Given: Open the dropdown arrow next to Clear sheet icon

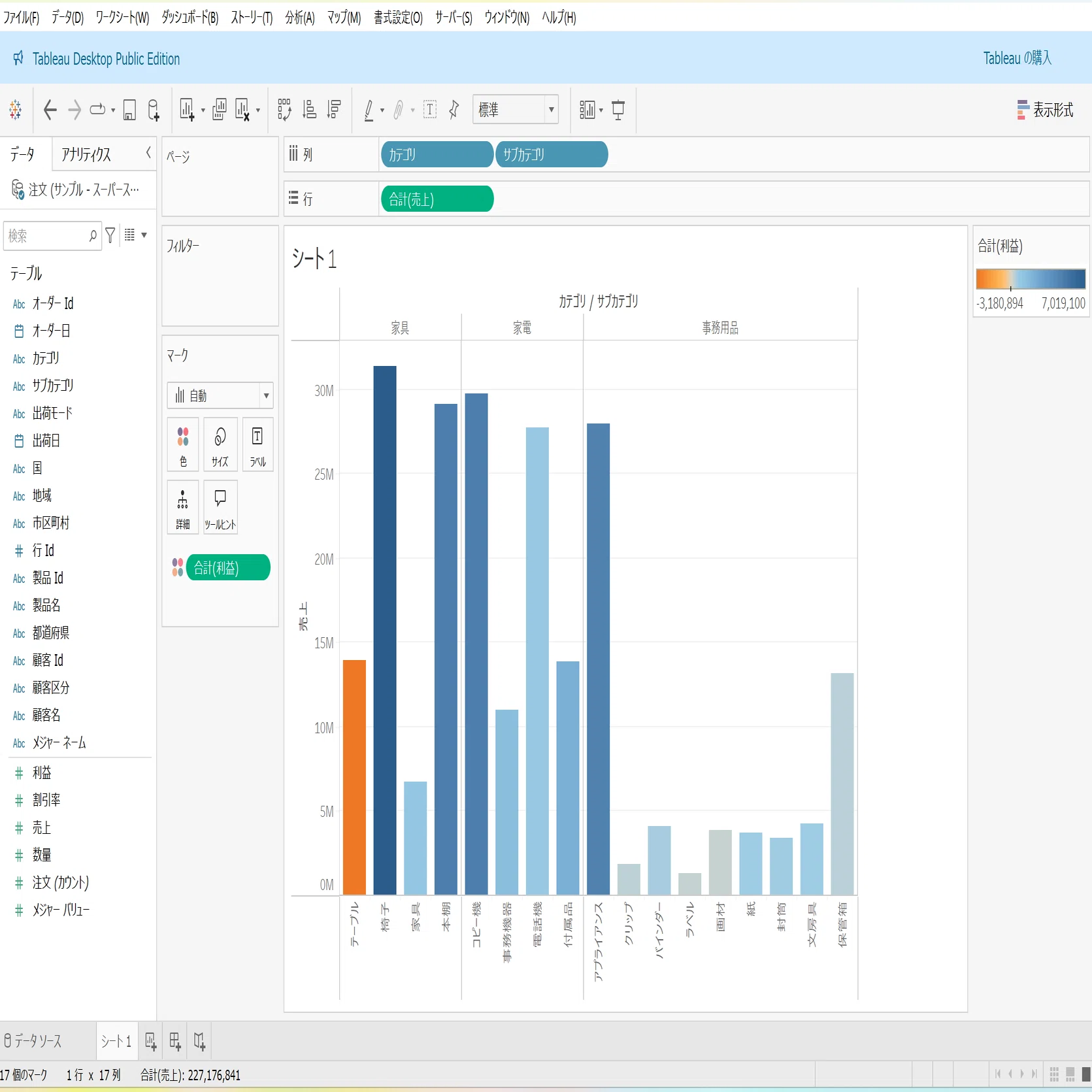Looking at the screenshot, I should pyautogui.click(x=258, y=110).
